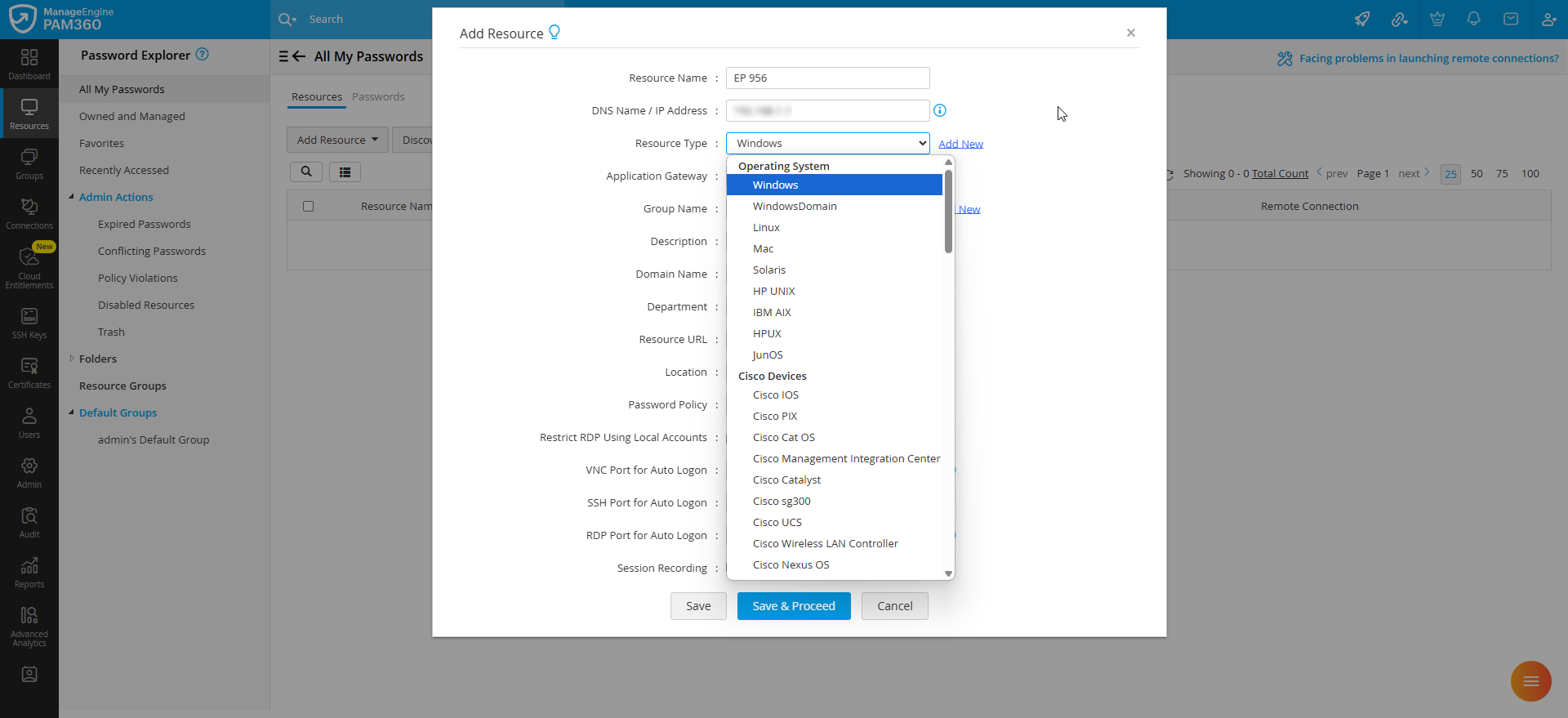Select Cisco Catalyst option
Screen dimensions: 1568x718
(x=835, y=479)
